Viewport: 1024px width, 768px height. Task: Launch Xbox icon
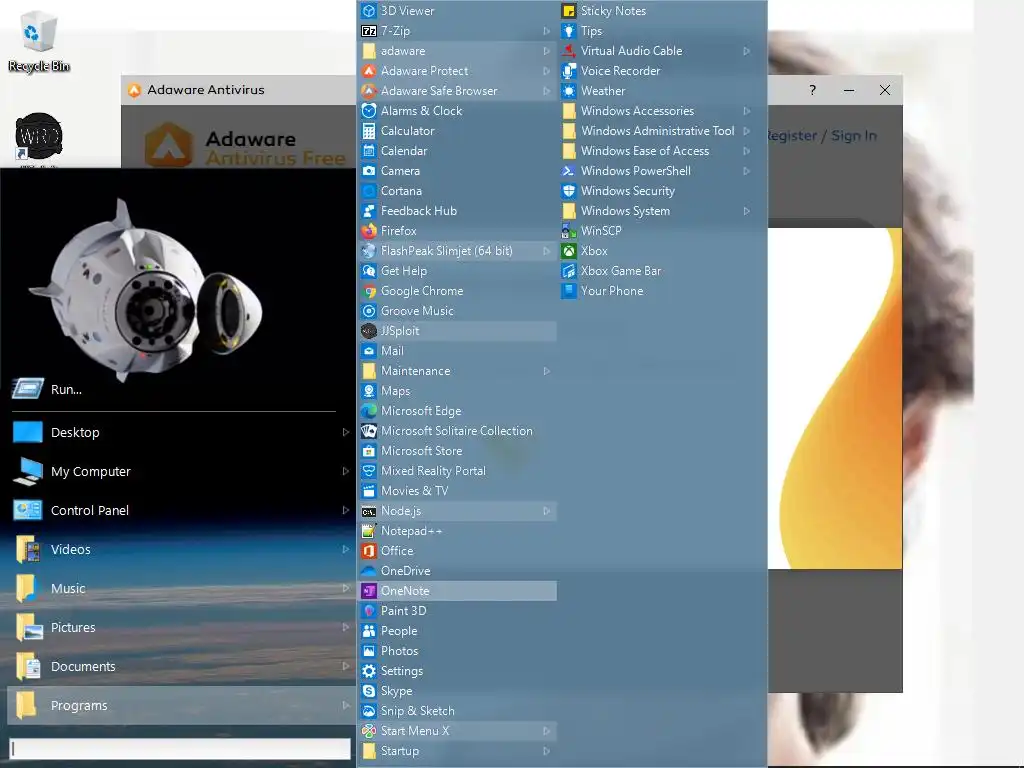[x=569, y=251]
